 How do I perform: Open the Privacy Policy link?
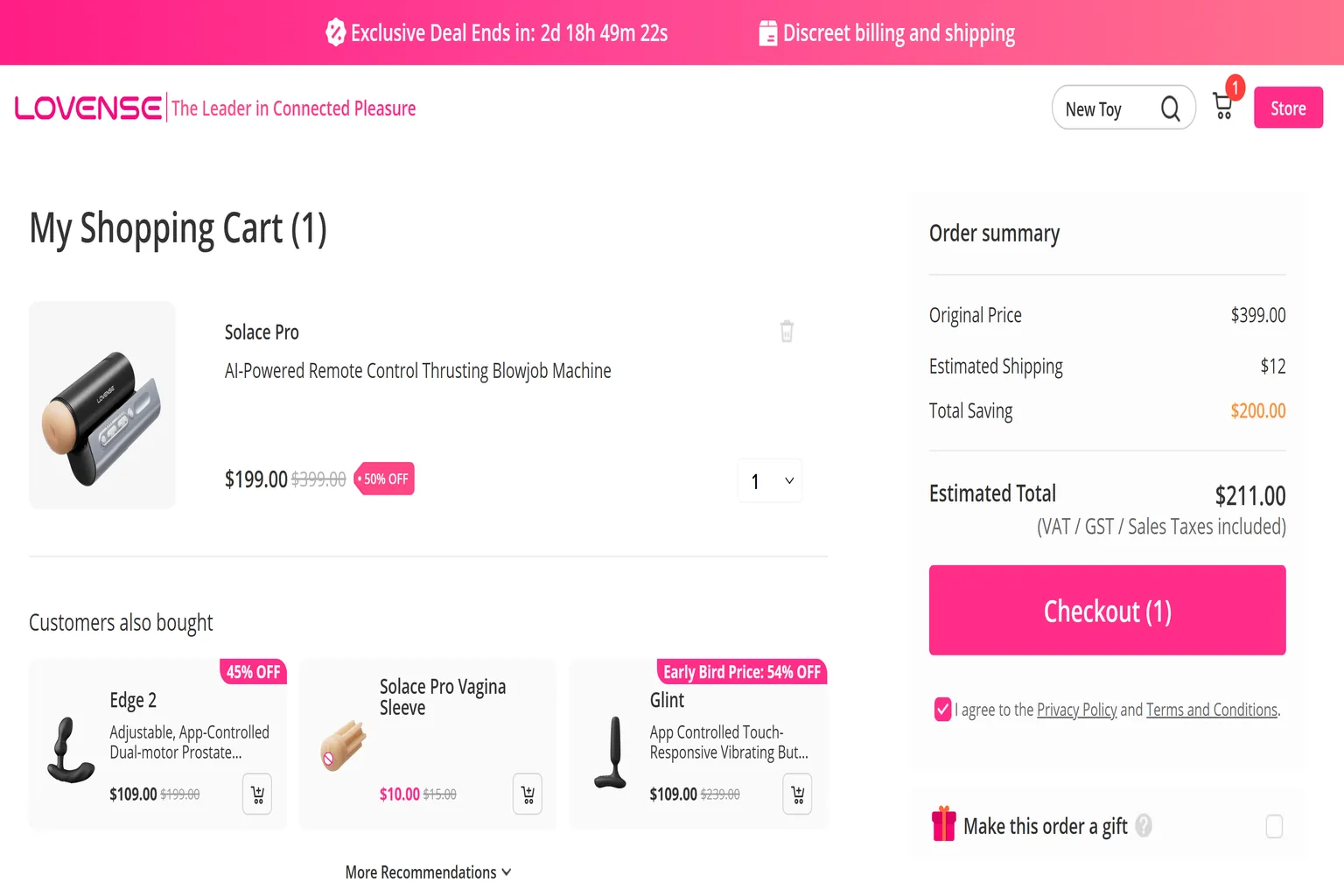click(1076, 710)
